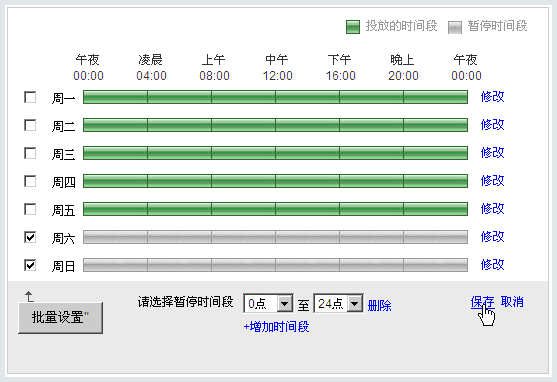Uncheck the 周六 checkbox
Screen dimensions: 557x382
click(30, 237)
